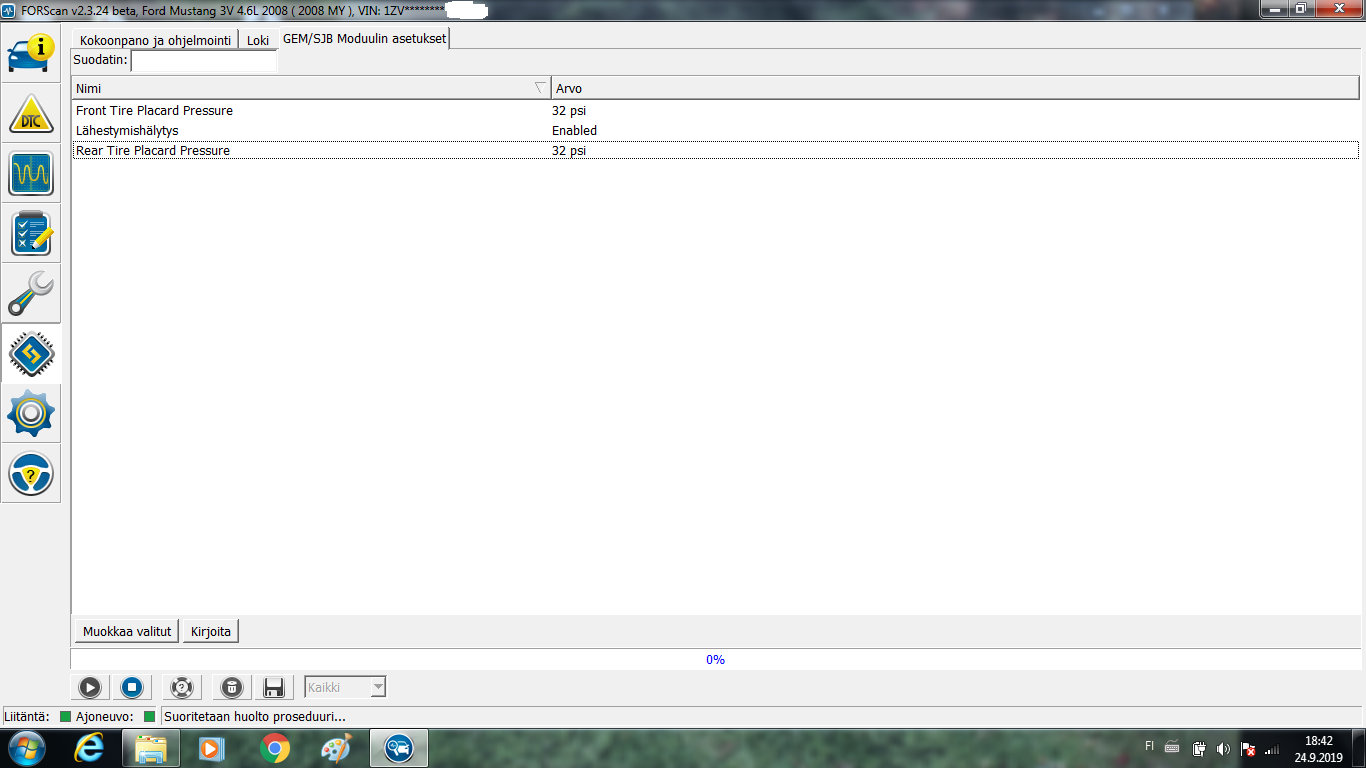Open the steering wheel help section
This screenshot has width=1366, height=768.
point(31,474)
